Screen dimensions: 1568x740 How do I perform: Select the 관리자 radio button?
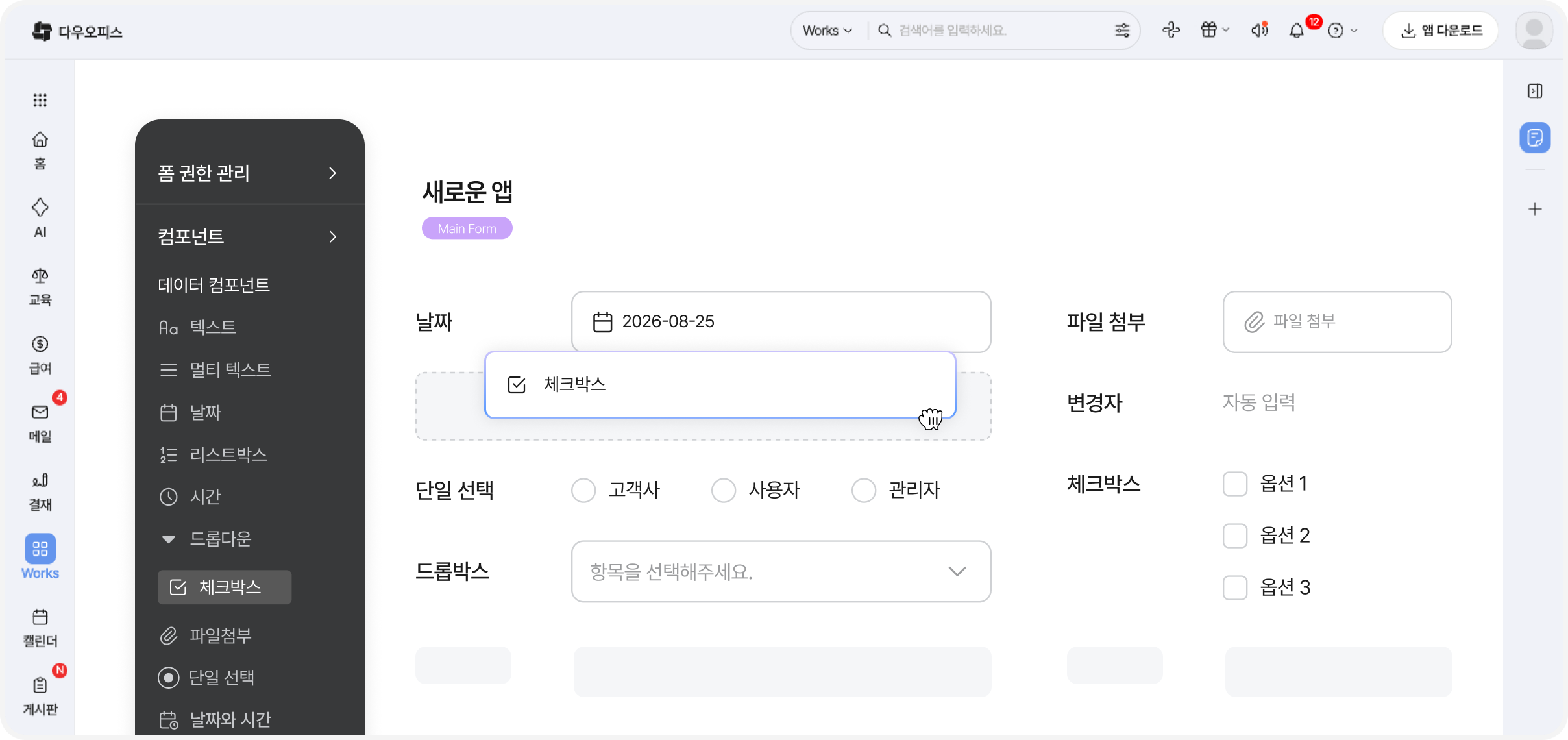click(864, 490)
